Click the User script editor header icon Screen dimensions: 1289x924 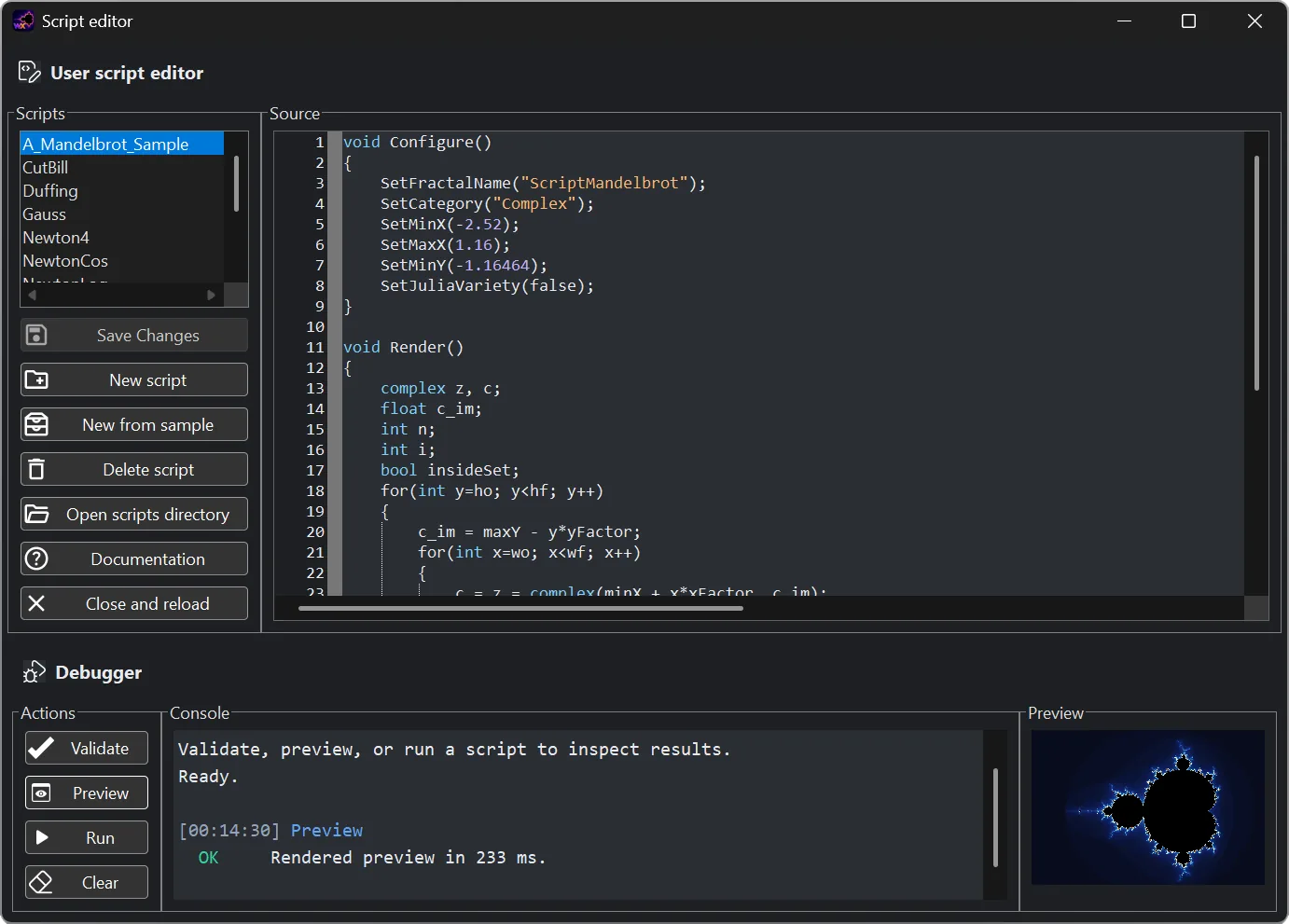point(30,73)
